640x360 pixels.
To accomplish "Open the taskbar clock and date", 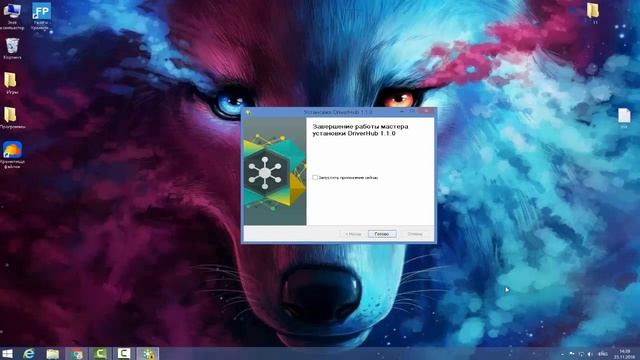I will point(624,354).
